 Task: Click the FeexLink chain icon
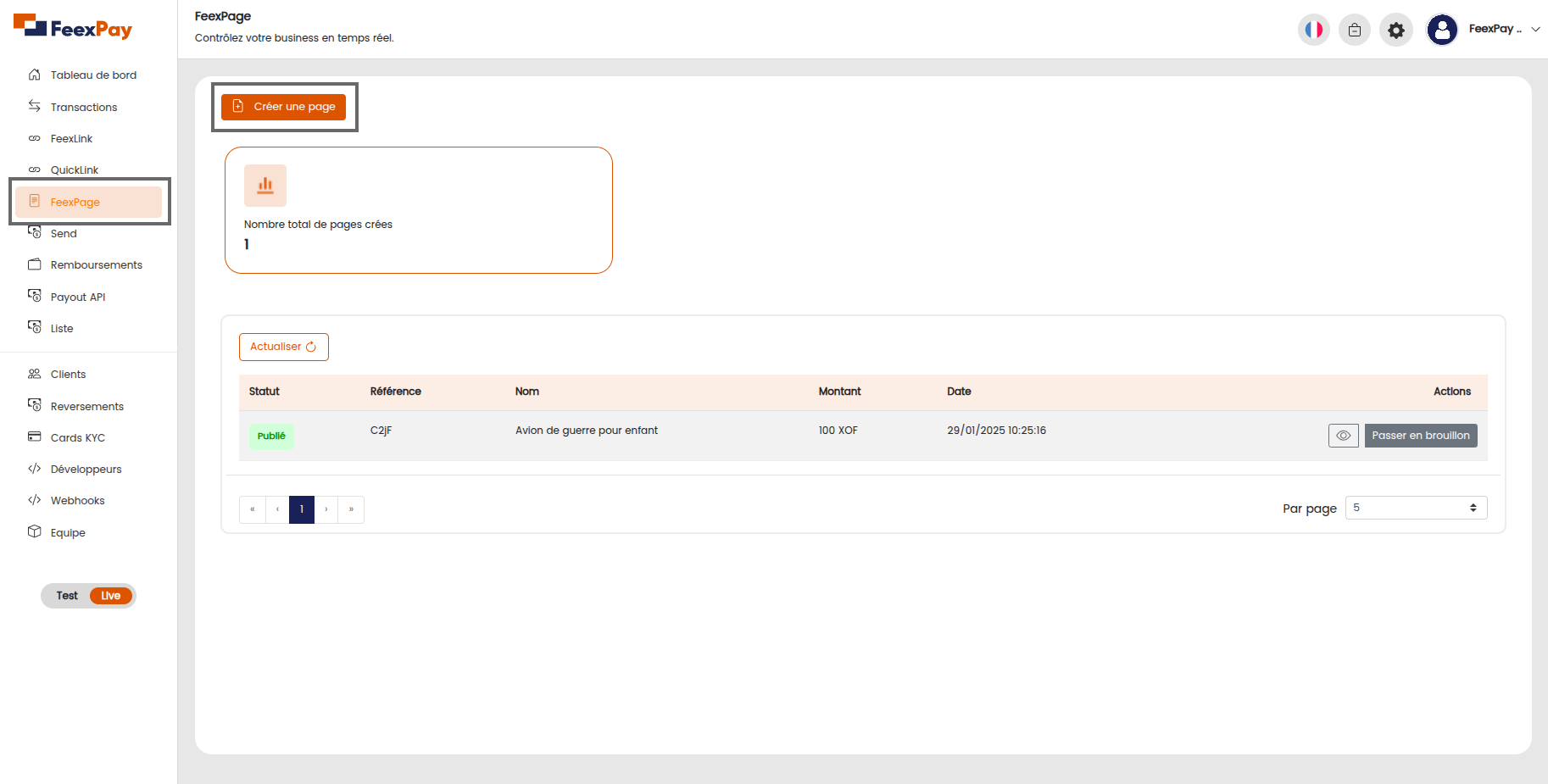coord(35,138)
